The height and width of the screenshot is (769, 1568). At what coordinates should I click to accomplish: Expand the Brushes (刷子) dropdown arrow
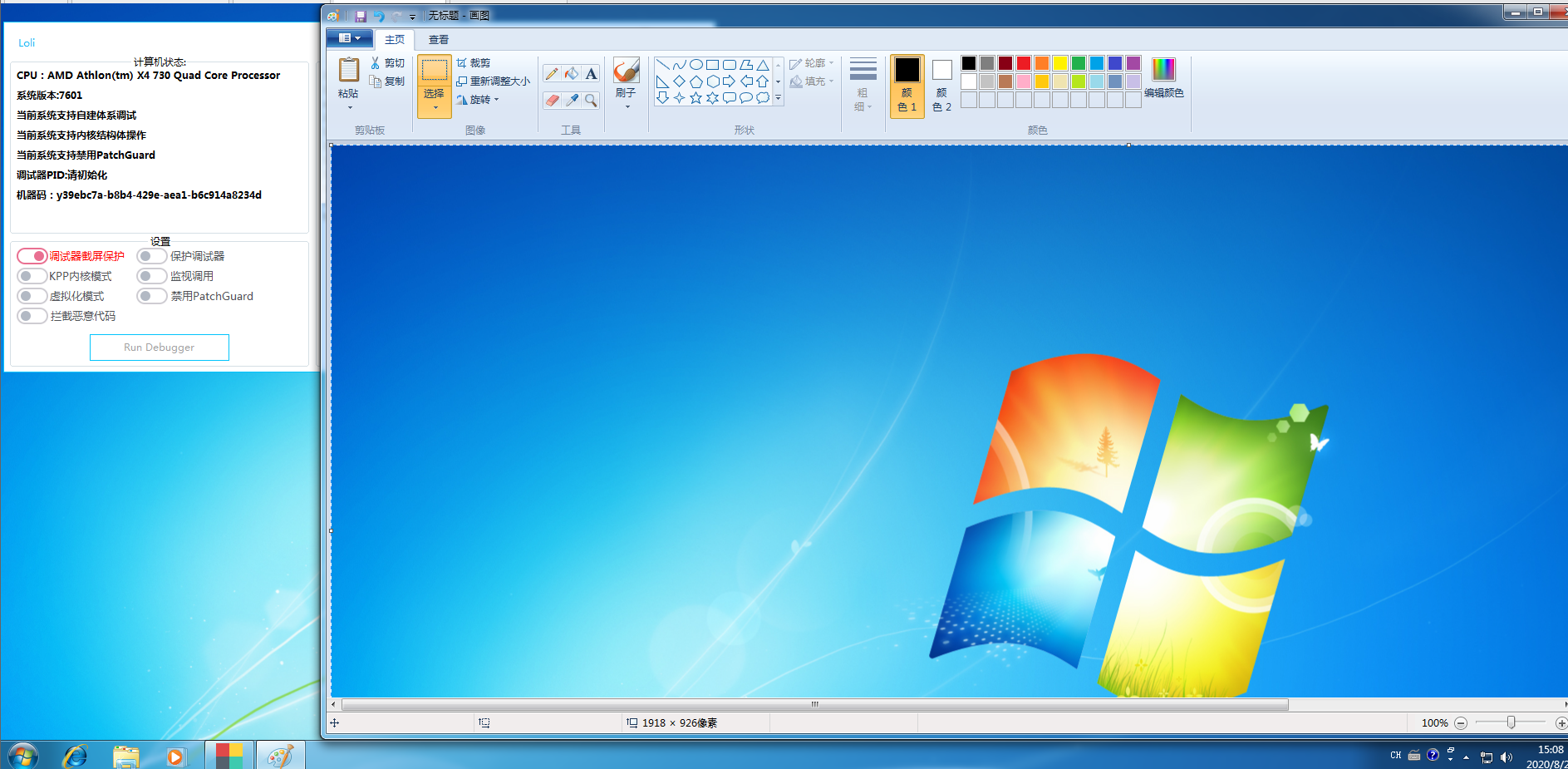pos(627,106)
